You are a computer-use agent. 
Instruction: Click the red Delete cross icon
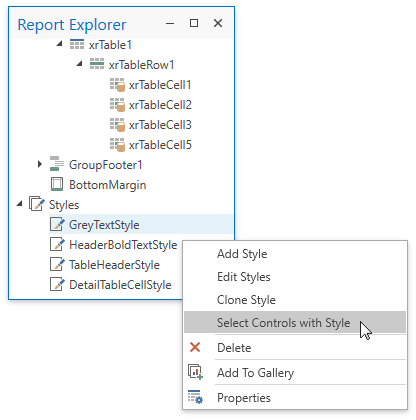point(195,347)
